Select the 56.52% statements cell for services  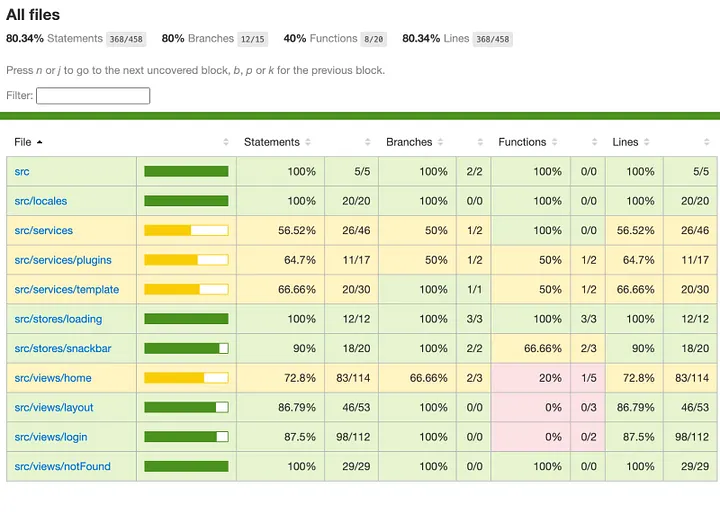281,231
